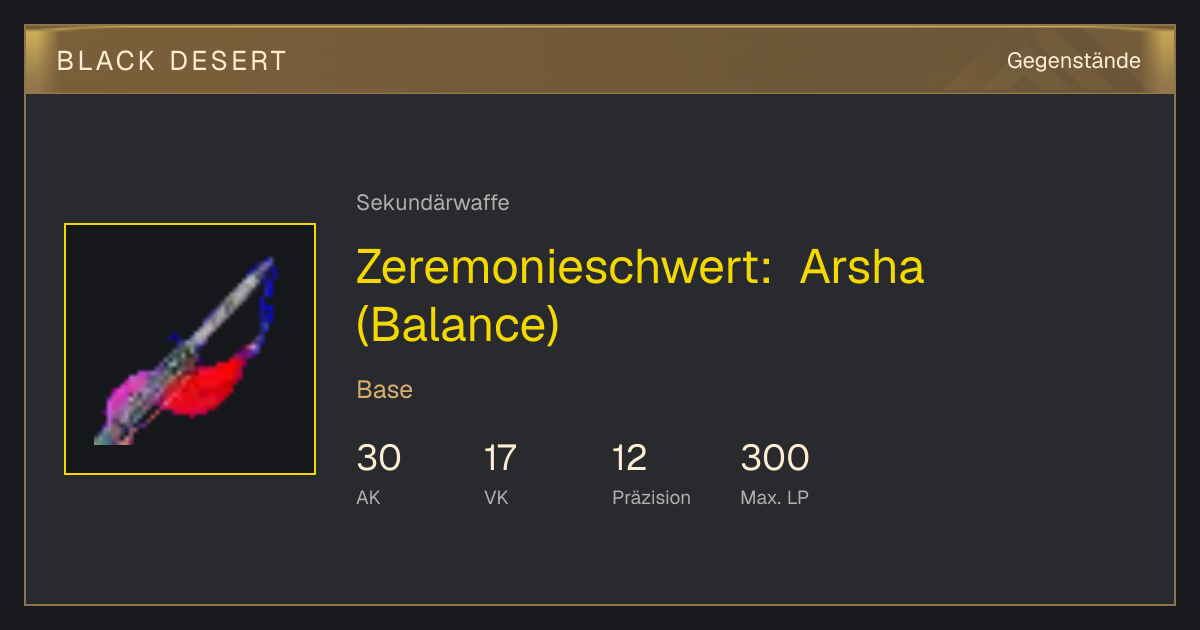Click the word Arsha in the title
Viewport: 1200px width, 630px height.
point(862,268)
